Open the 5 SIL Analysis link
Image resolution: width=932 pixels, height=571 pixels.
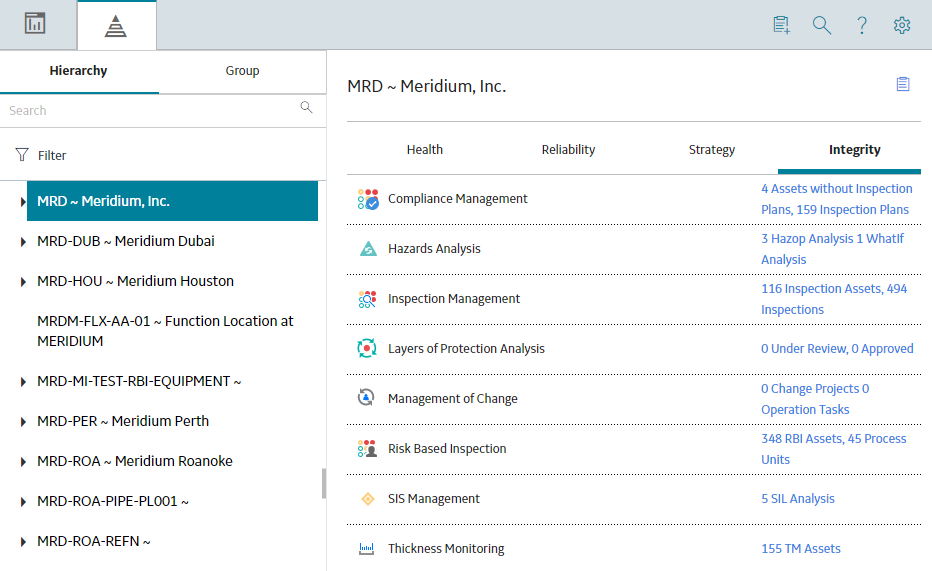[x=798, y=499]
